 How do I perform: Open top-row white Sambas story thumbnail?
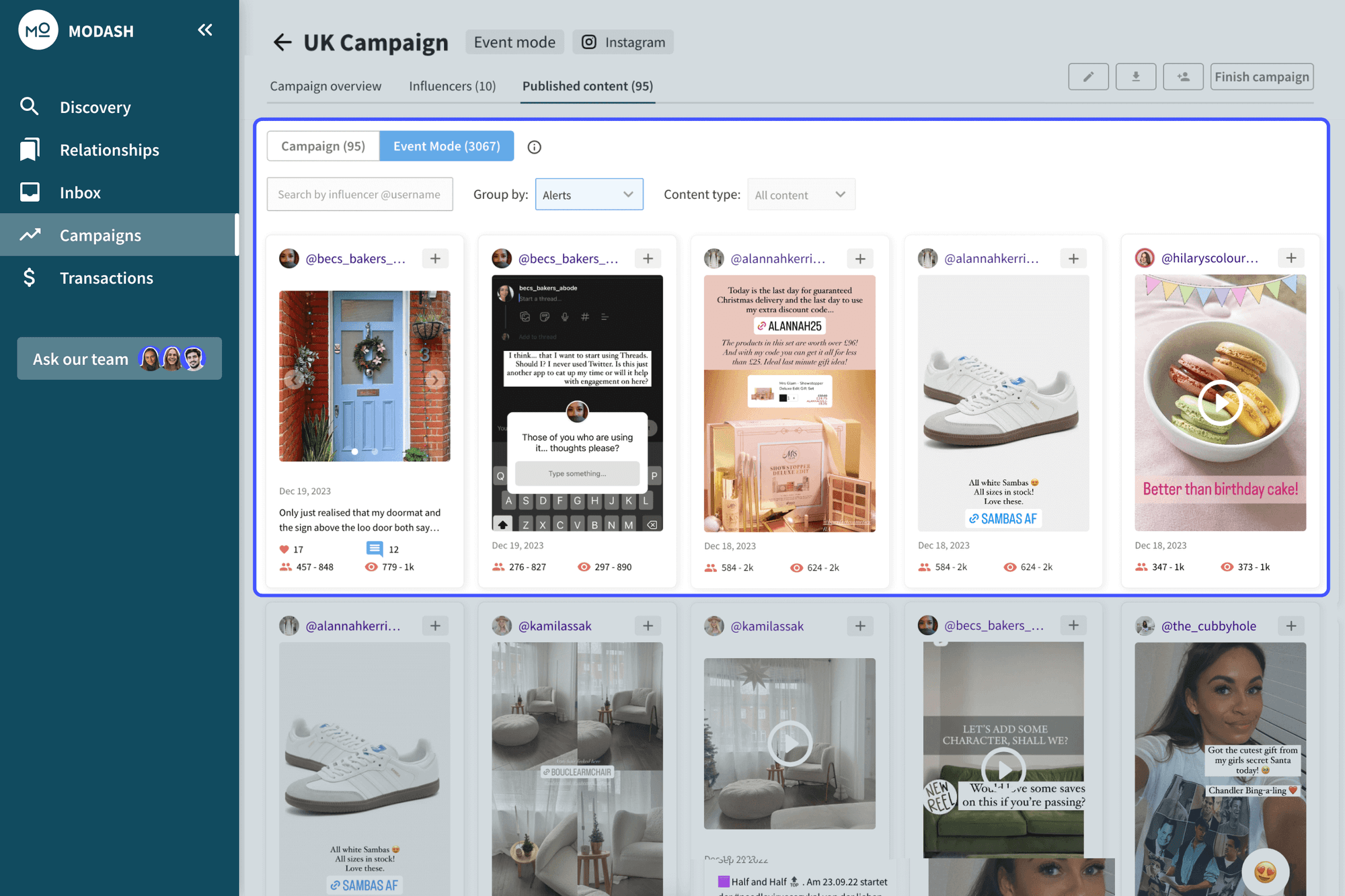1003,403
